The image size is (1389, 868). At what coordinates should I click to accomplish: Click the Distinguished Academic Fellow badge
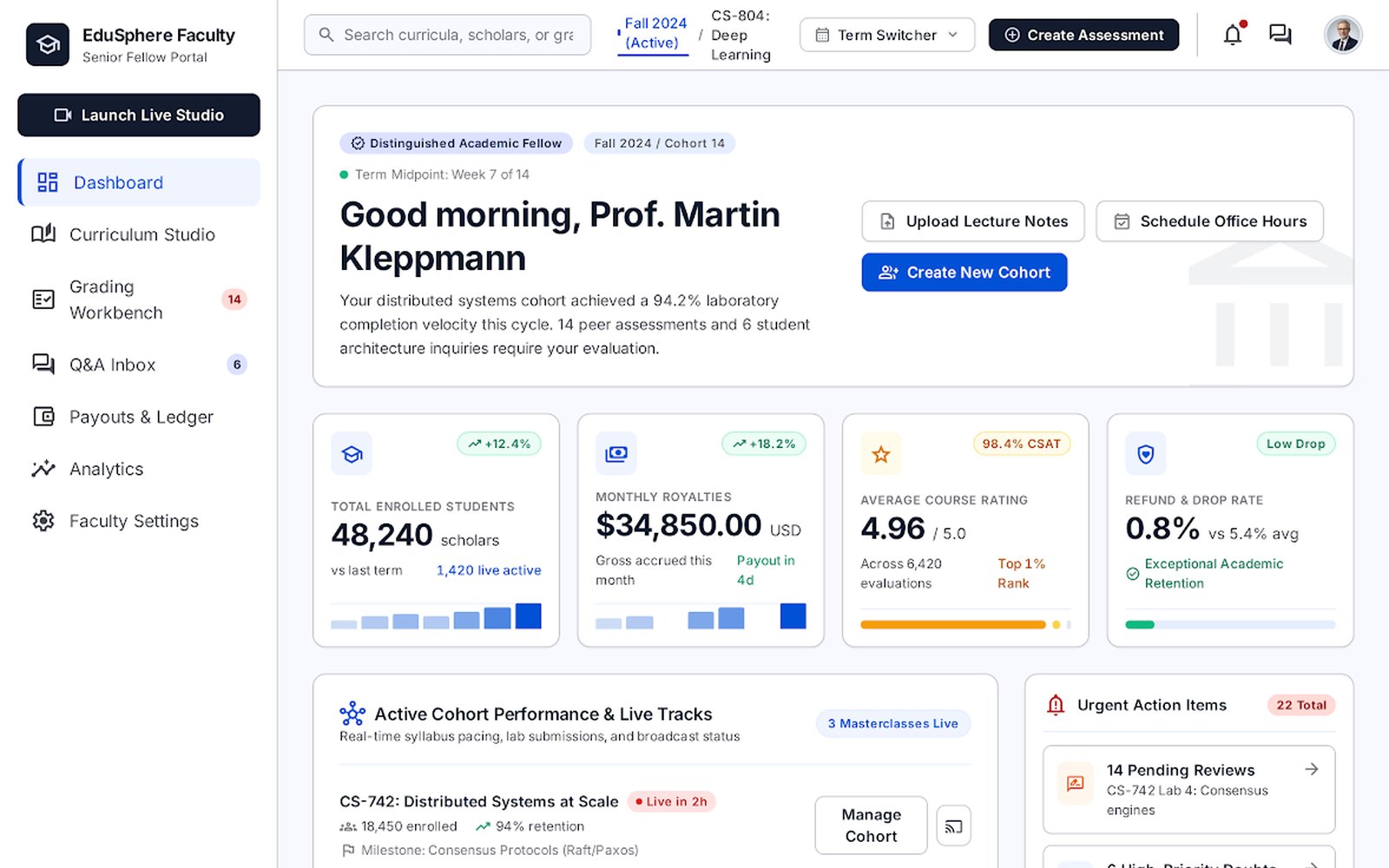pyautogui.click(x=456, y=143)
